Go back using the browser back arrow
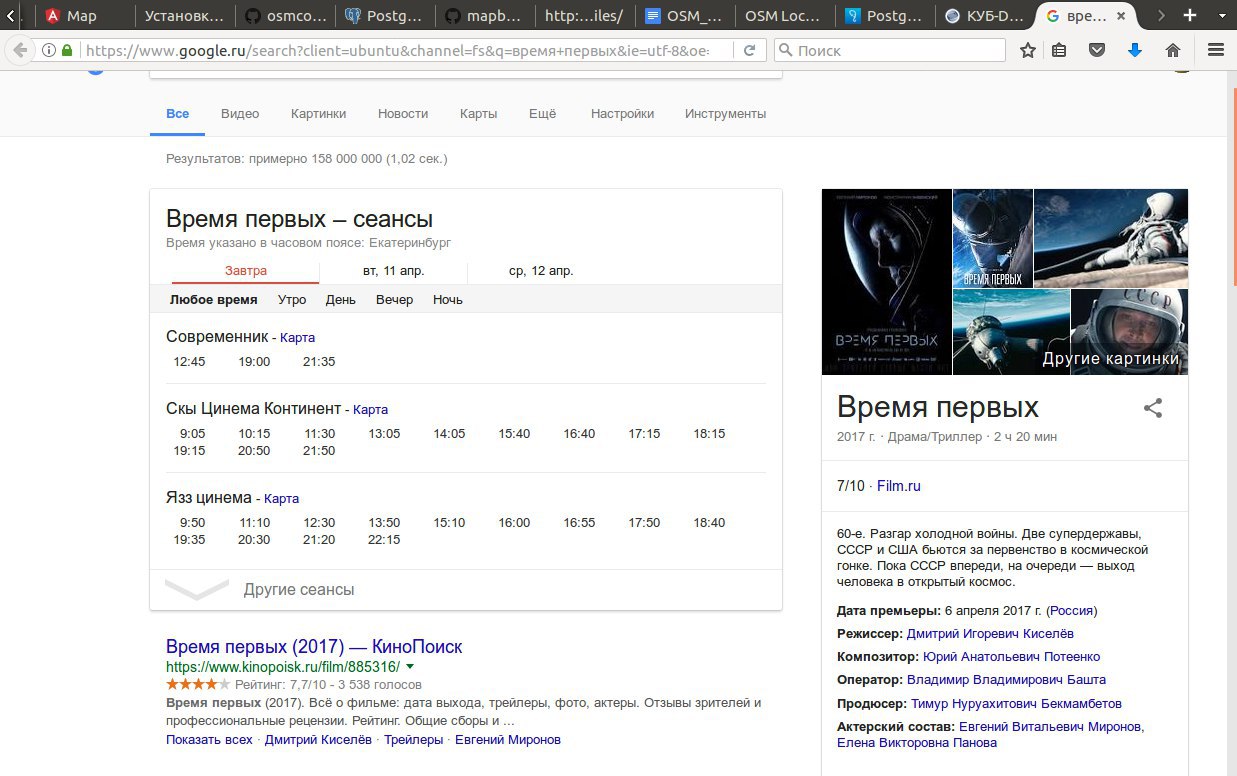The height and width of the screenshot is (776, 1237). coord(18,50)
